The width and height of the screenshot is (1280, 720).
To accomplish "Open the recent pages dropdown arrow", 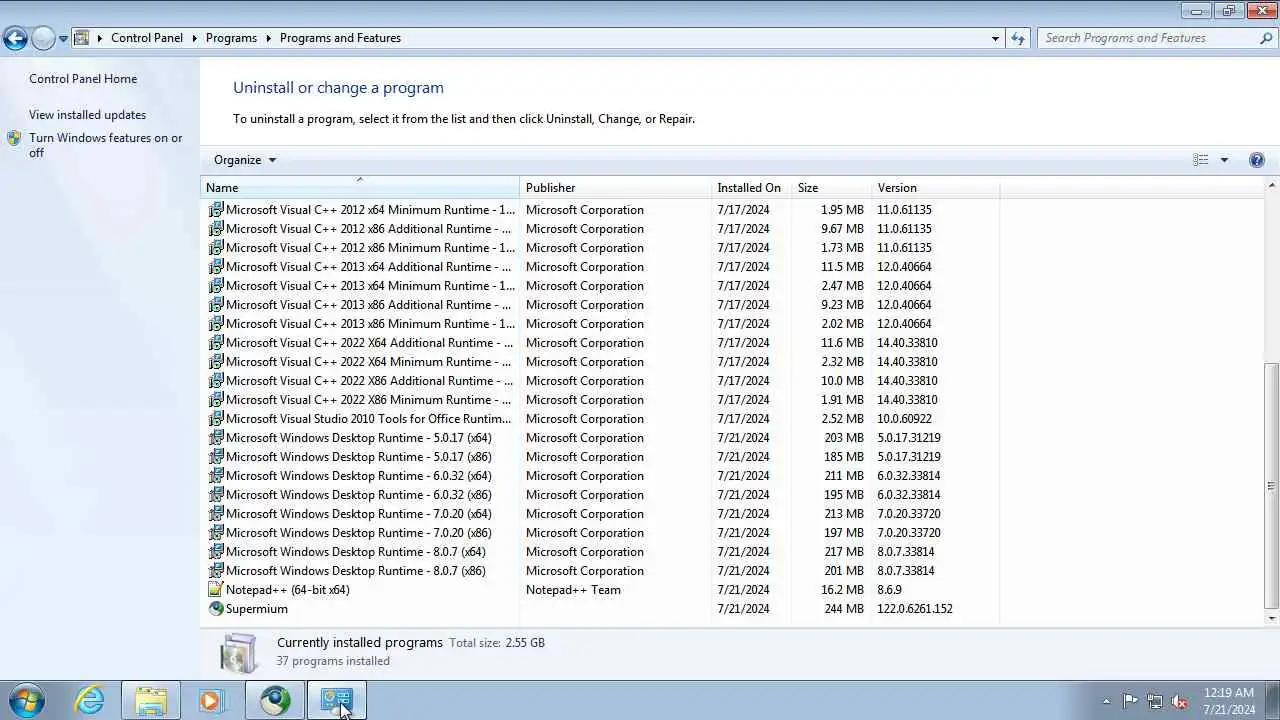I will pyautogui.click(x=63, y=39).
